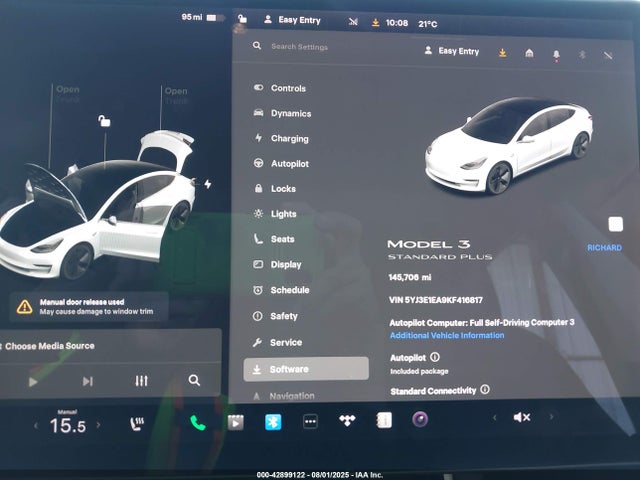Screen dimensions: 640x480
Task: Tap the HomeLink garage icon
Action: point(529,53)
